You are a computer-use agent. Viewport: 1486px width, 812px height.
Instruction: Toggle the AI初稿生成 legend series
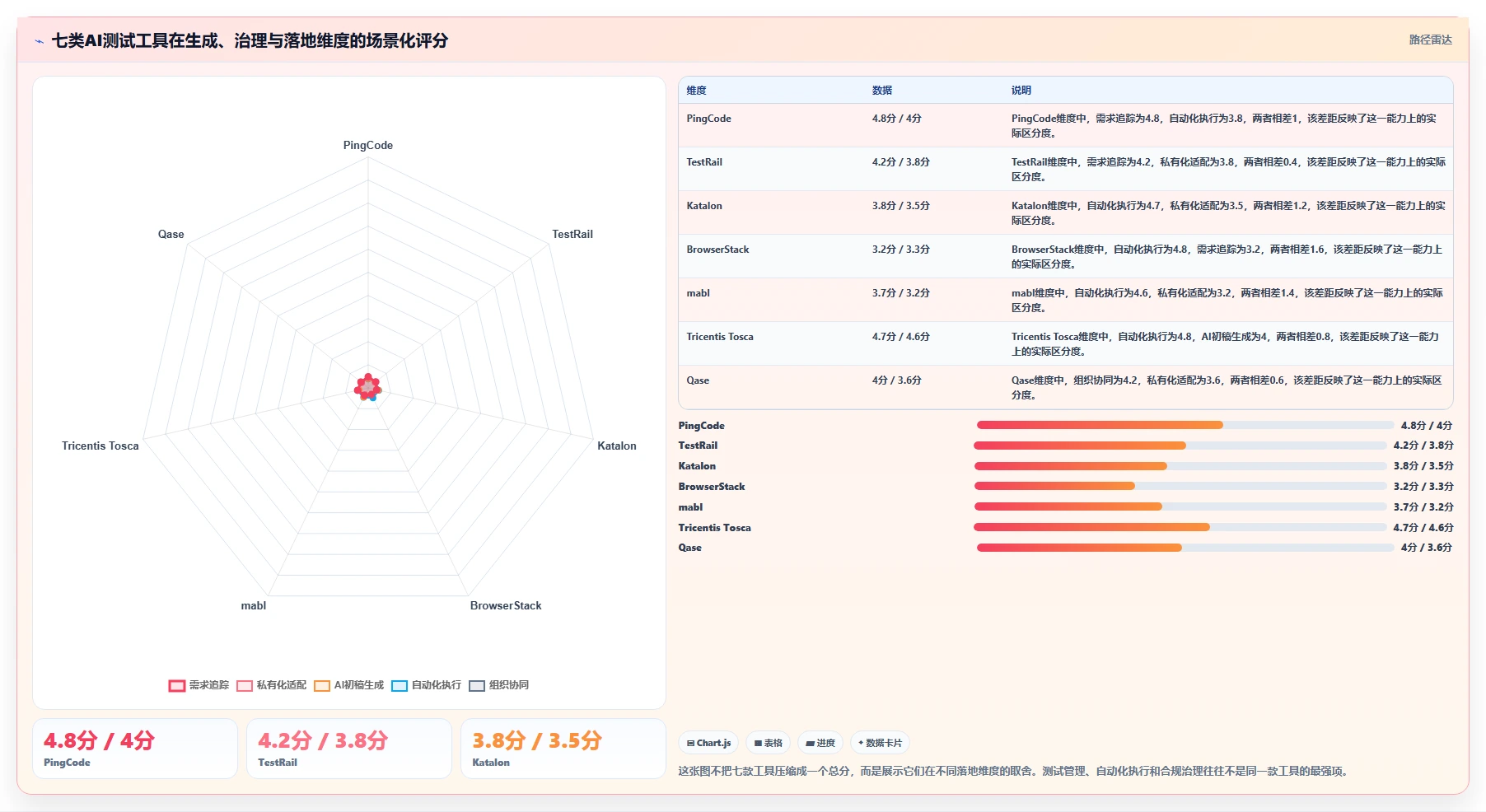click(x=348, y=685)
